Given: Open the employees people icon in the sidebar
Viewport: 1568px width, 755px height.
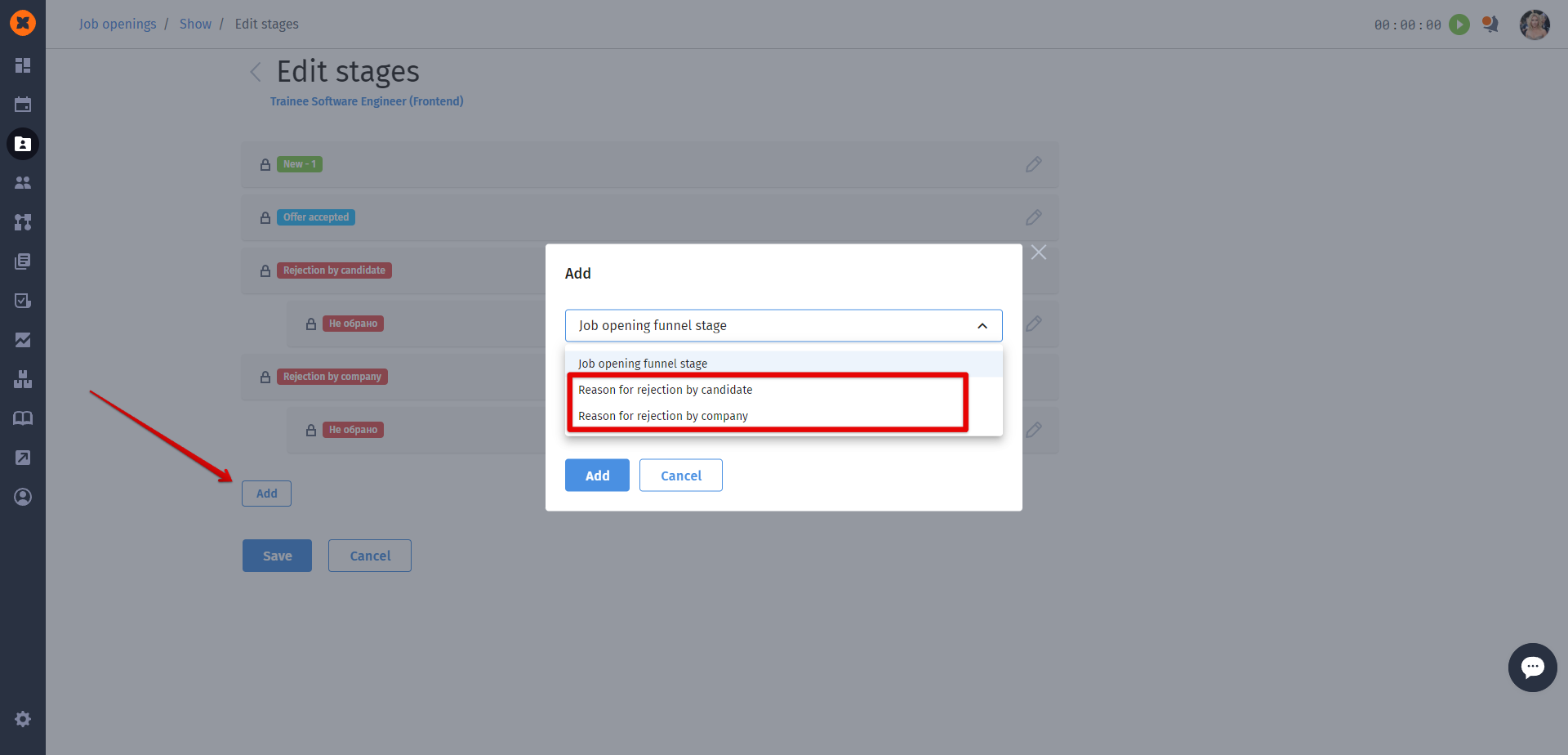Looking at the screenshot, I should point(23,183).
